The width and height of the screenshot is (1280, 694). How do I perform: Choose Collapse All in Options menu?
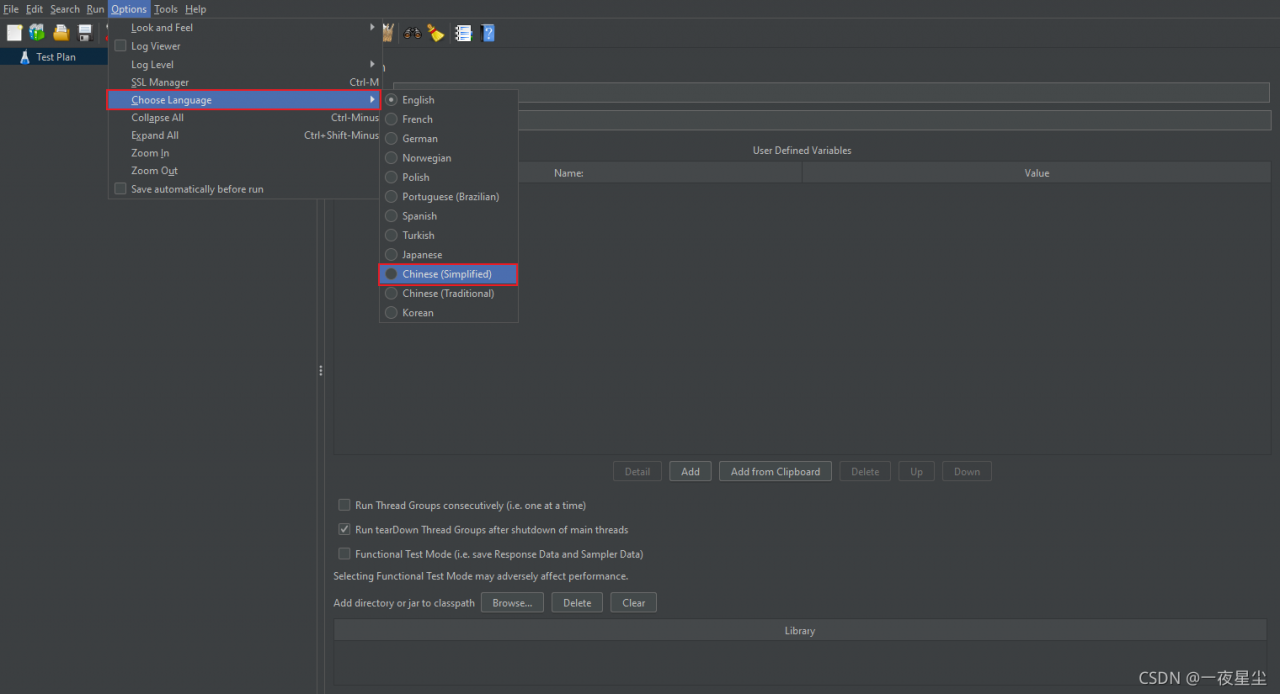[x=245, y=118]
